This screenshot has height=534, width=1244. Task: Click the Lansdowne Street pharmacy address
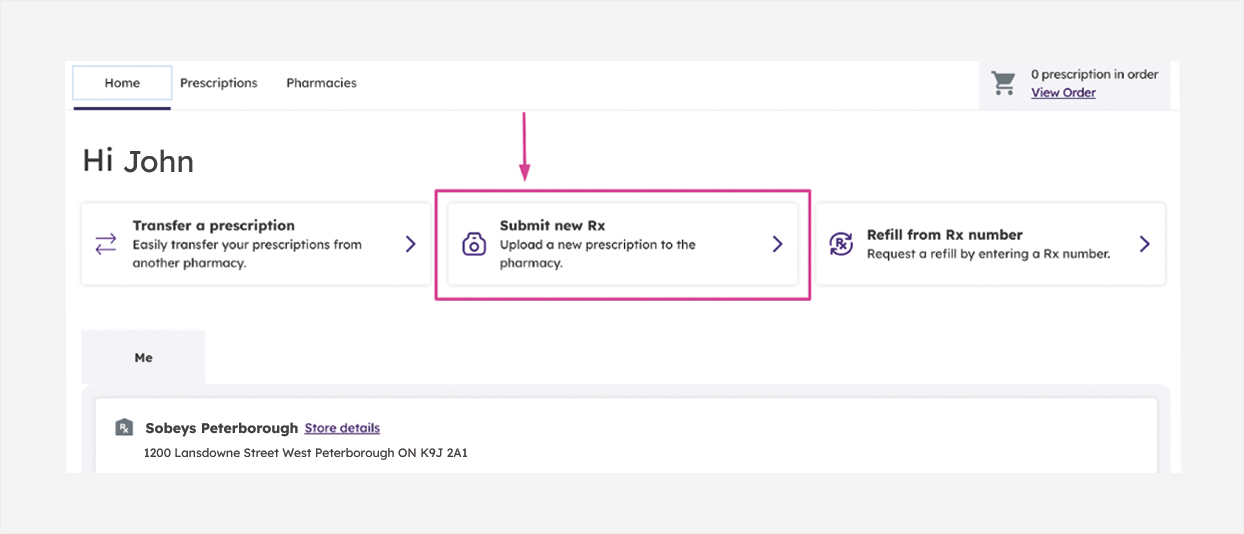click(x=306, y=453)
